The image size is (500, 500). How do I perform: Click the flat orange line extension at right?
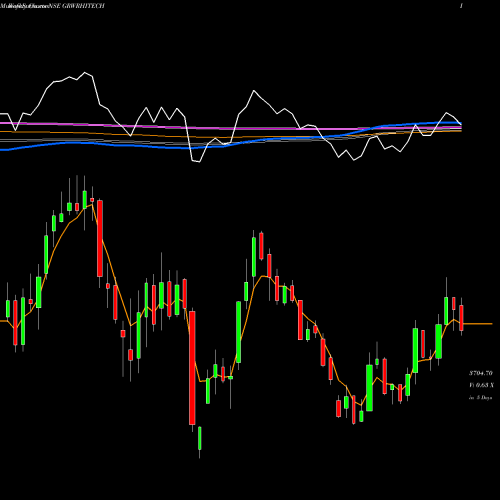[478, 324]
